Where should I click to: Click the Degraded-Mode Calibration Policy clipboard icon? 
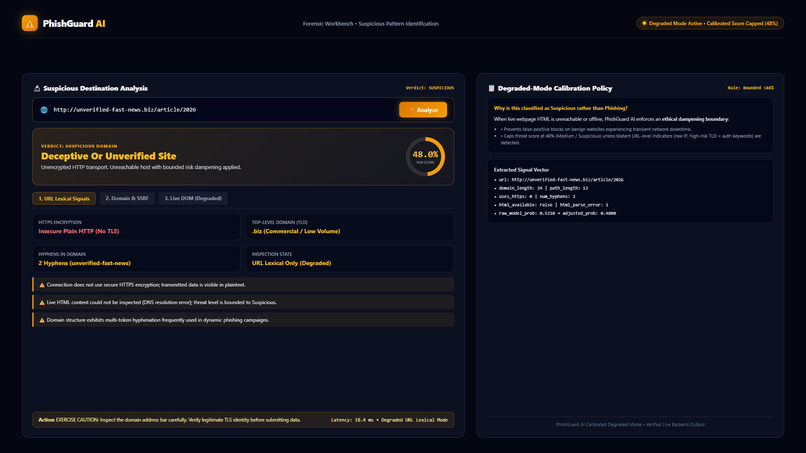tap(491, 88)
